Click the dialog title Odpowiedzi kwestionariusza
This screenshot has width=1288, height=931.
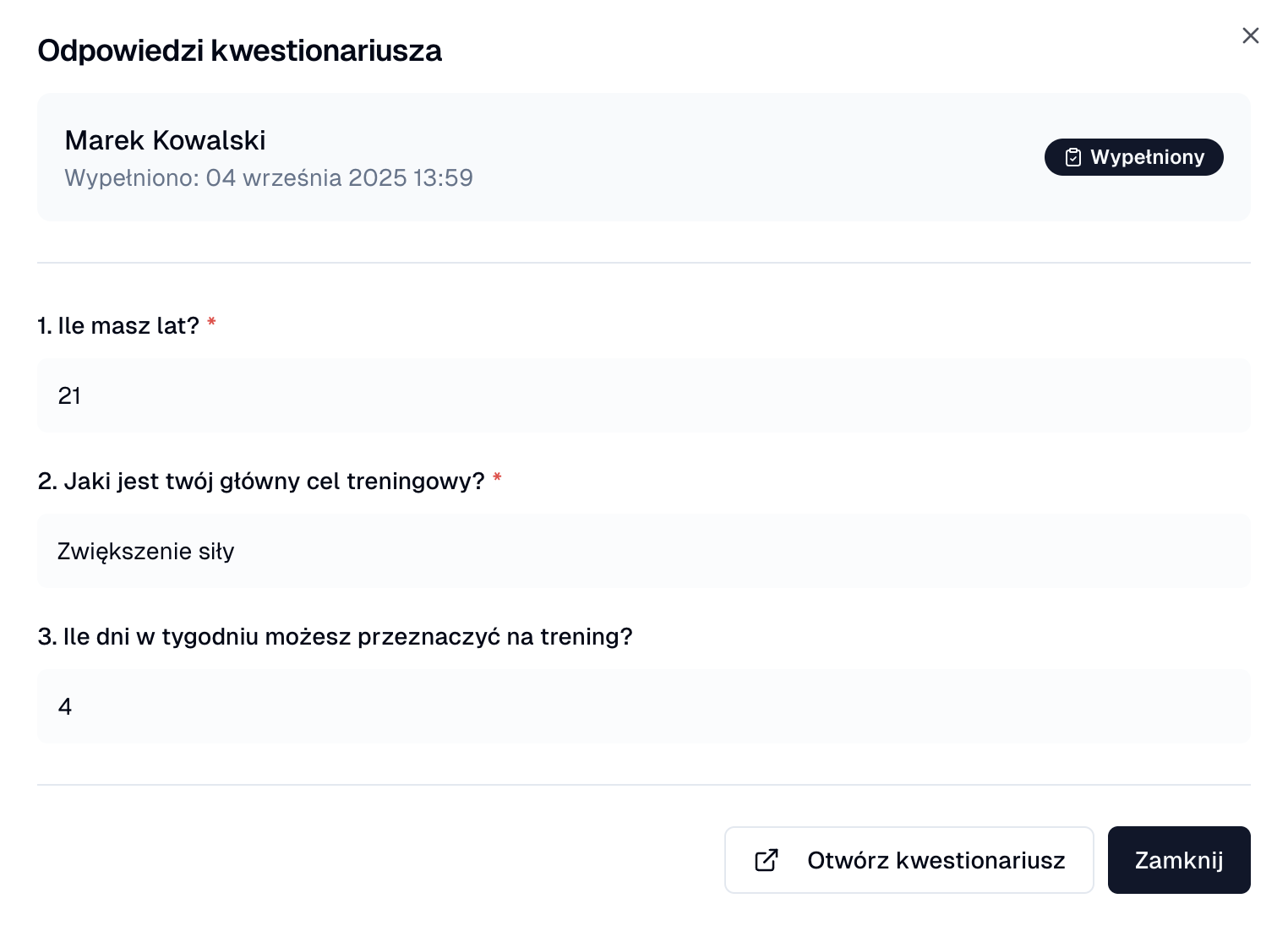point(239,50)
